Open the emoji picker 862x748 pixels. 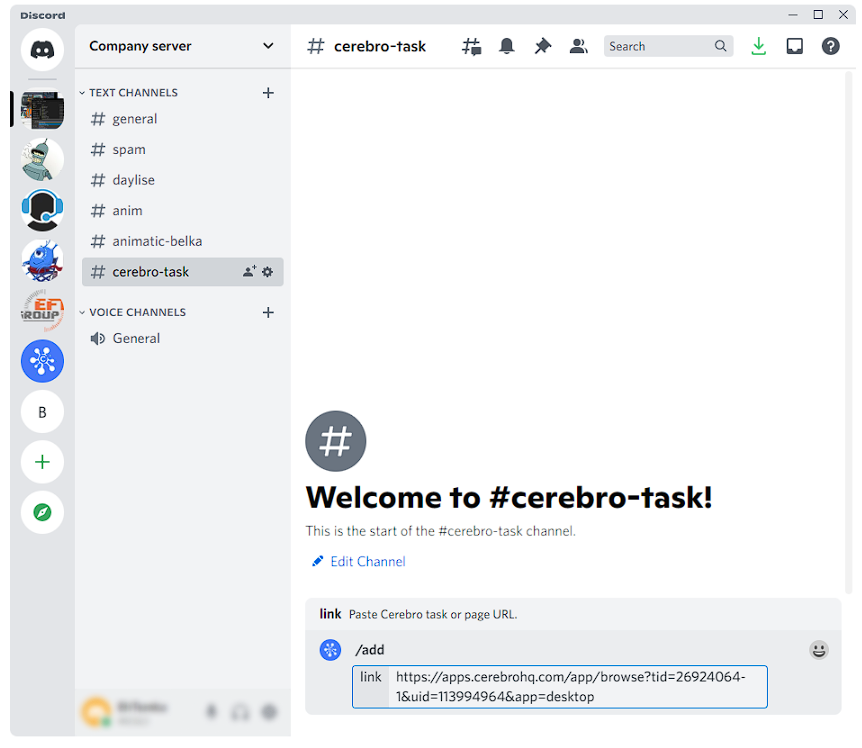click(819, 650)
